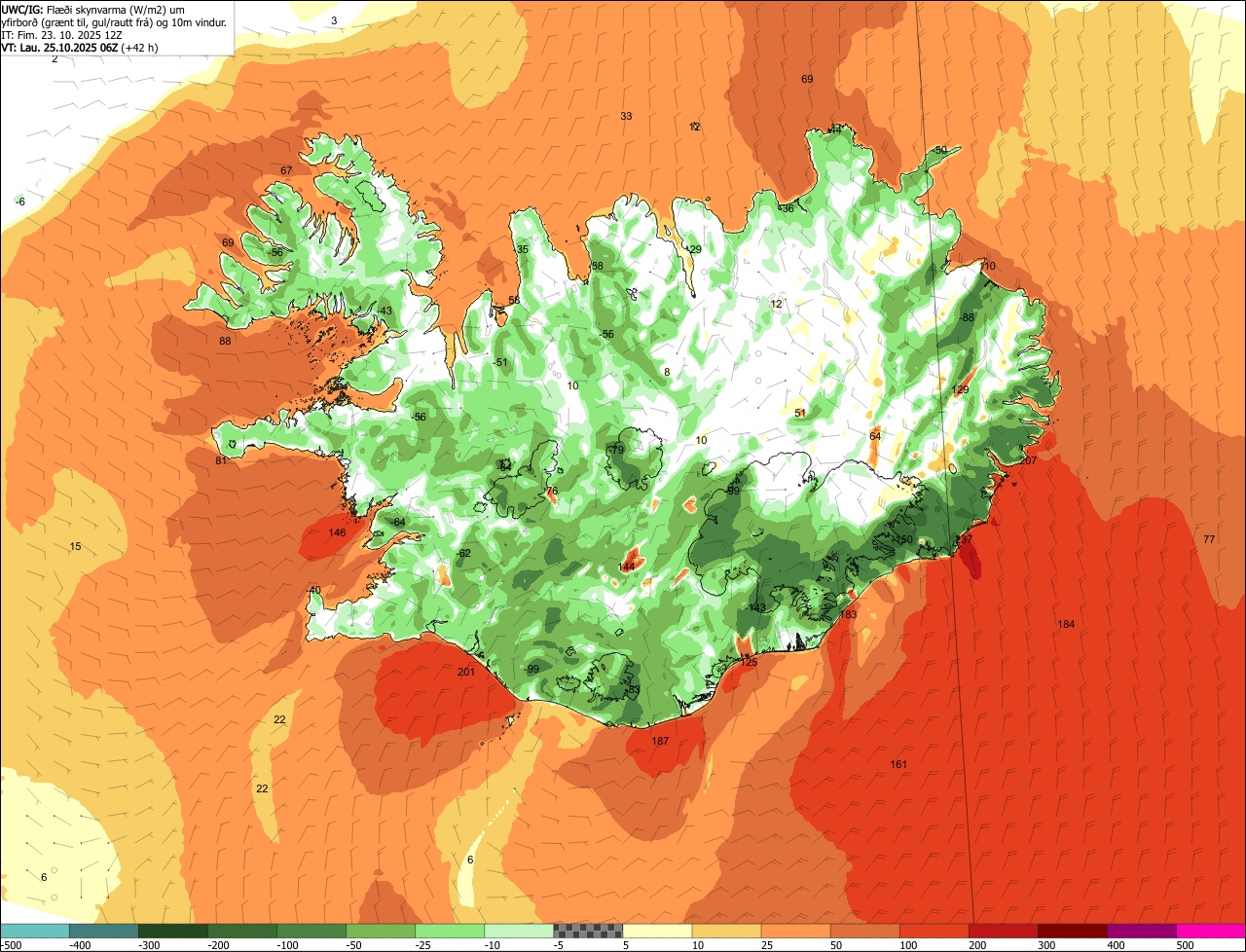Click the flux value 88 west of Breiðafjörður
The width and height of the screenshot is (1246, 952).
pyautogui.click(x=225, y=341)
